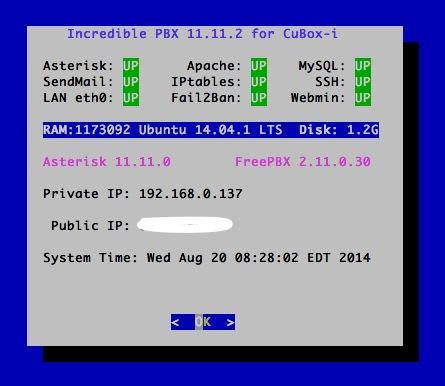Click the RAM:1173092 value

click(87, 130)
